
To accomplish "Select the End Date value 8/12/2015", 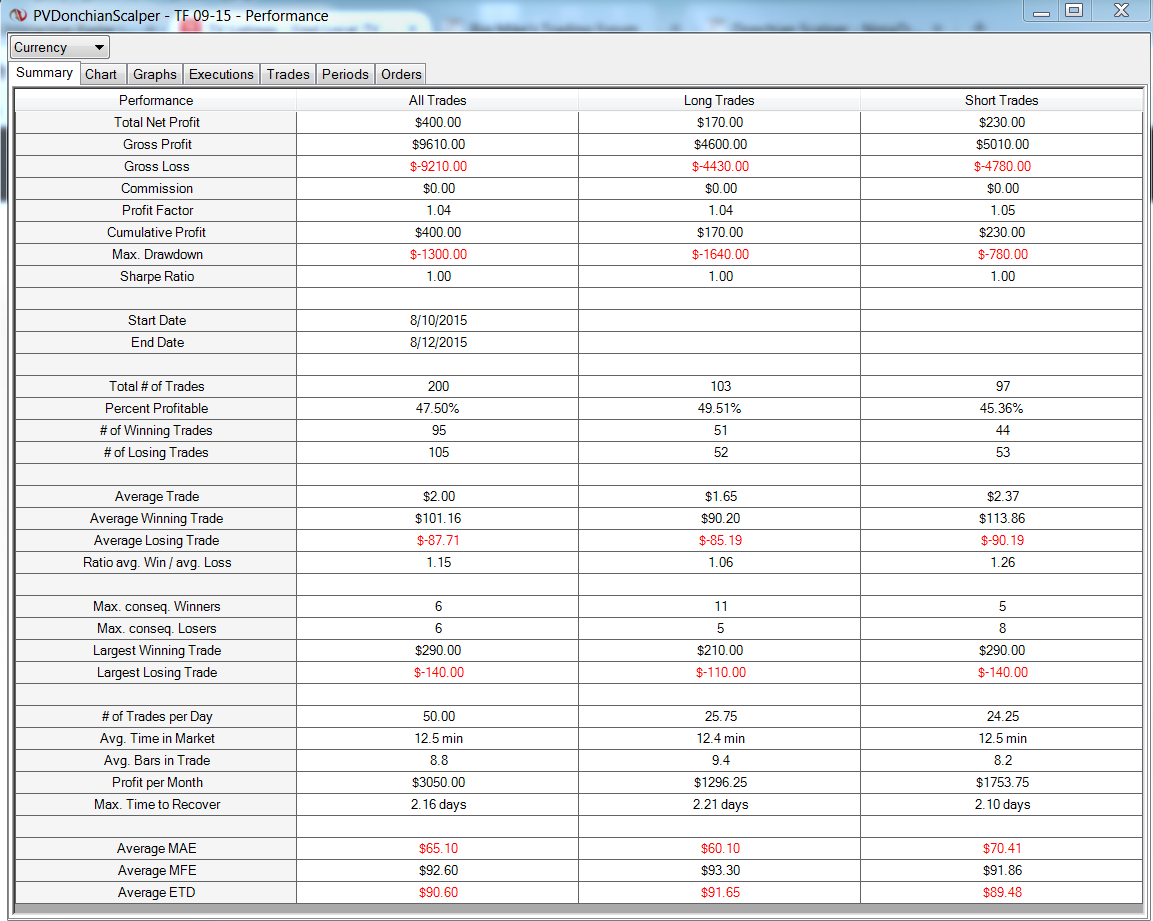I will pyautogui.click(x=438, y=342).
